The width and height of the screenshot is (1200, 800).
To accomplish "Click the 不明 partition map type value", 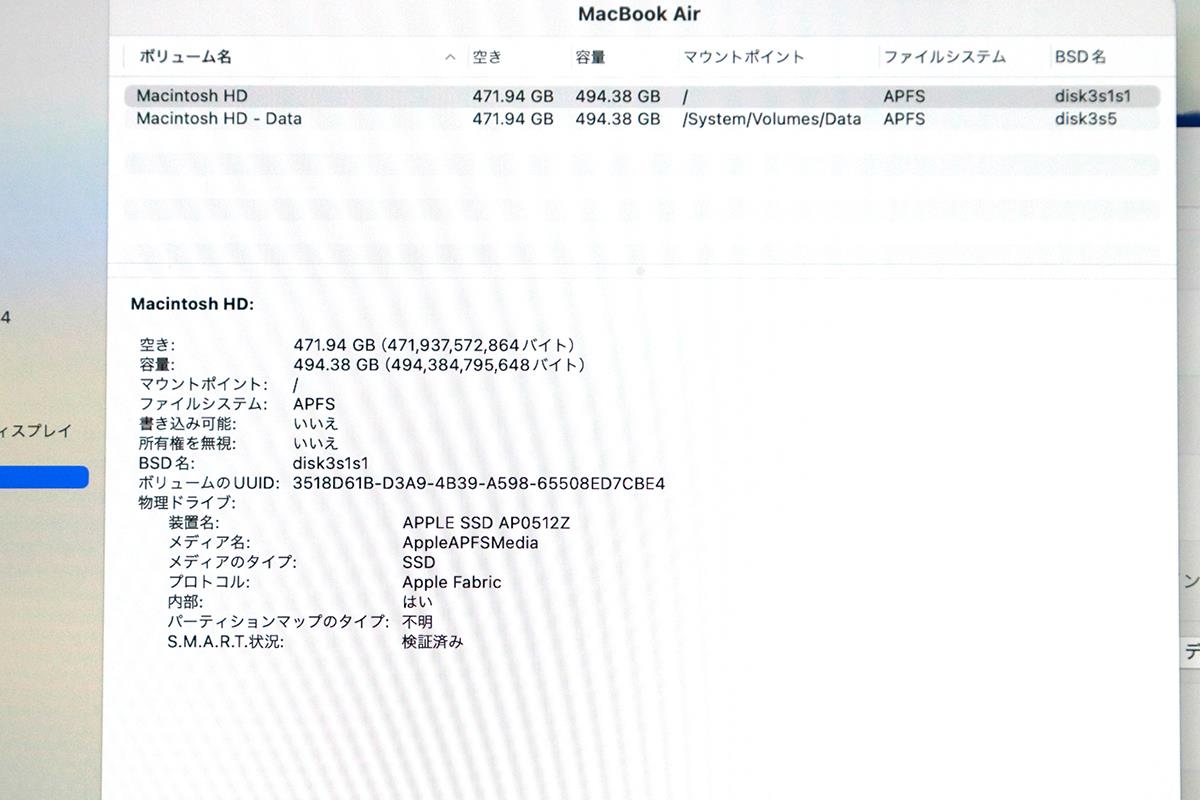I will pos(417,622).
